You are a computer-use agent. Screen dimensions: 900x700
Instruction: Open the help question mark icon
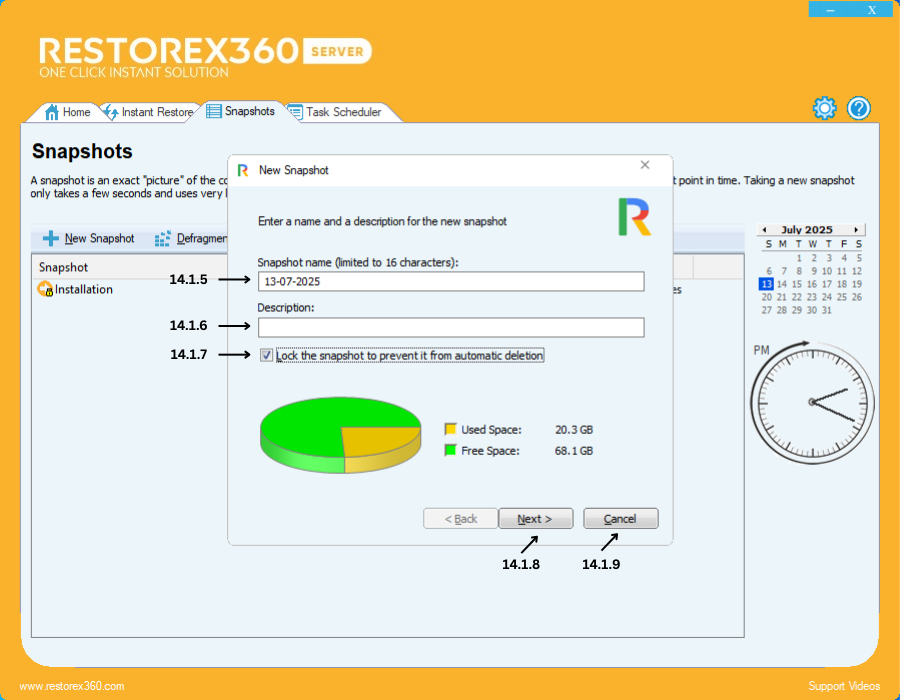coord(859,108)
